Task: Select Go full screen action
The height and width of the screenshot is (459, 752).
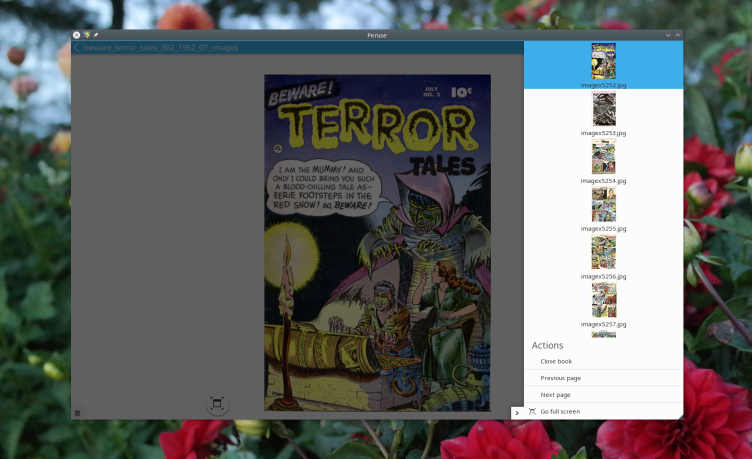Action: 560,412
